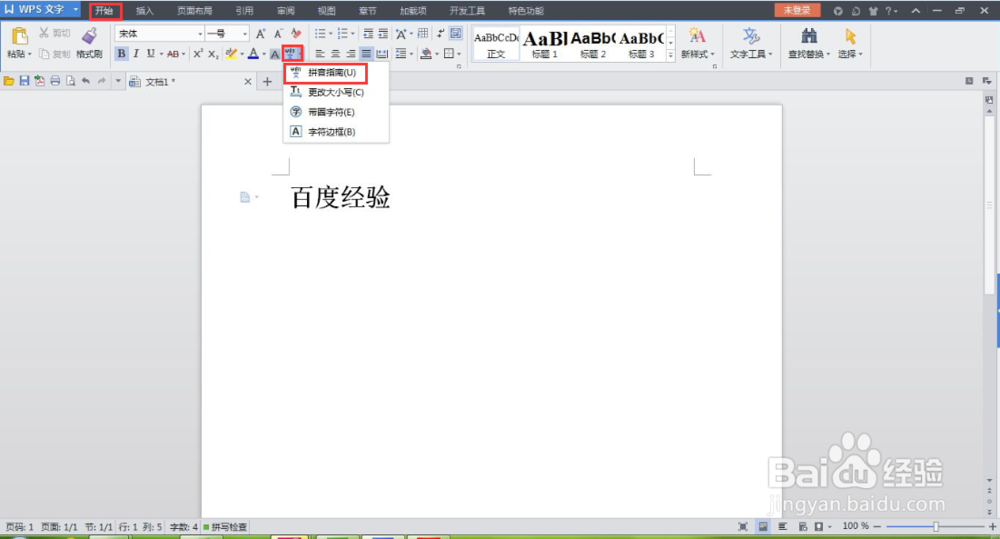The height and width of the screenshot is (539, 1000).
Task: Increase paragraph indent
Action: click(x=383, y=34)
